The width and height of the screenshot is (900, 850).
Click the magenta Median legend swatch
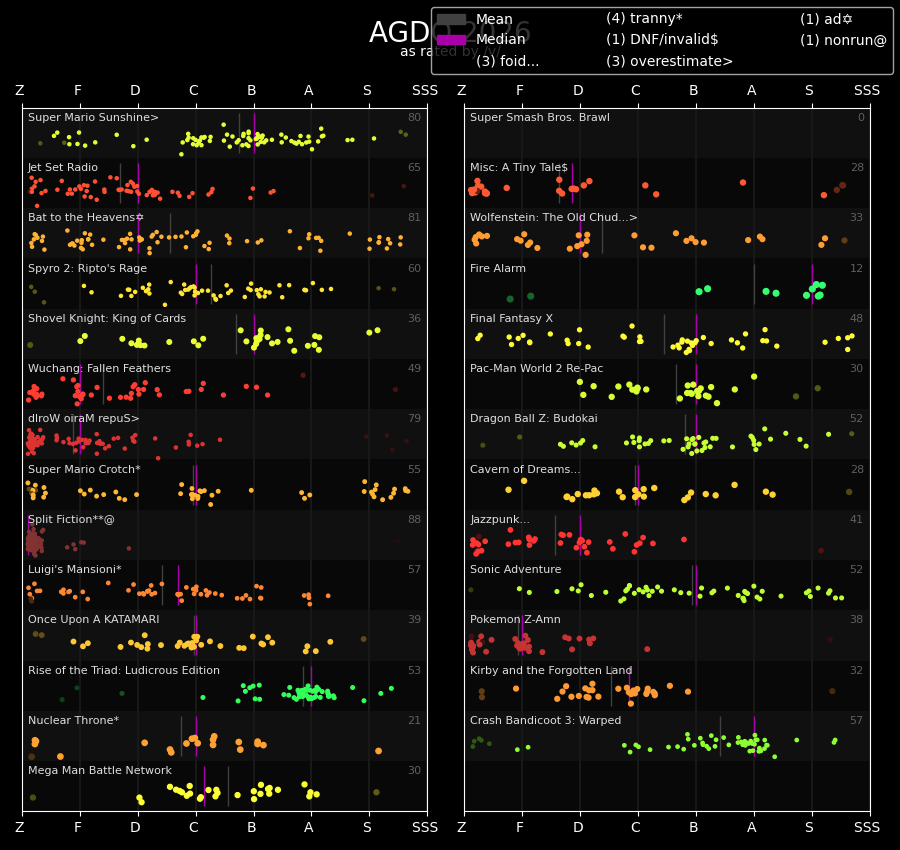(x=451, y=40)
